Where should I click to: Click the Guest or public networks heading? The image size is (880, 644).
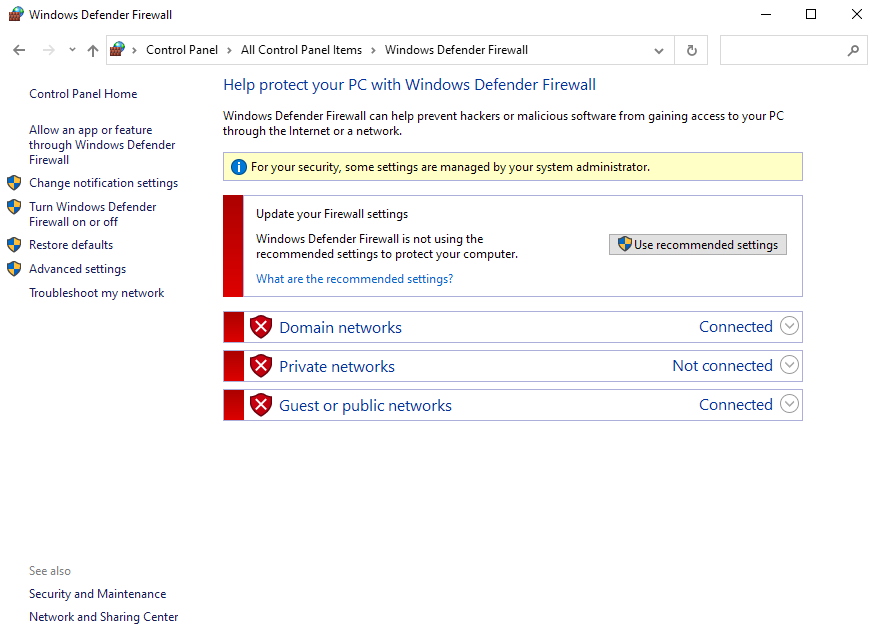click(x=365, y=406)
